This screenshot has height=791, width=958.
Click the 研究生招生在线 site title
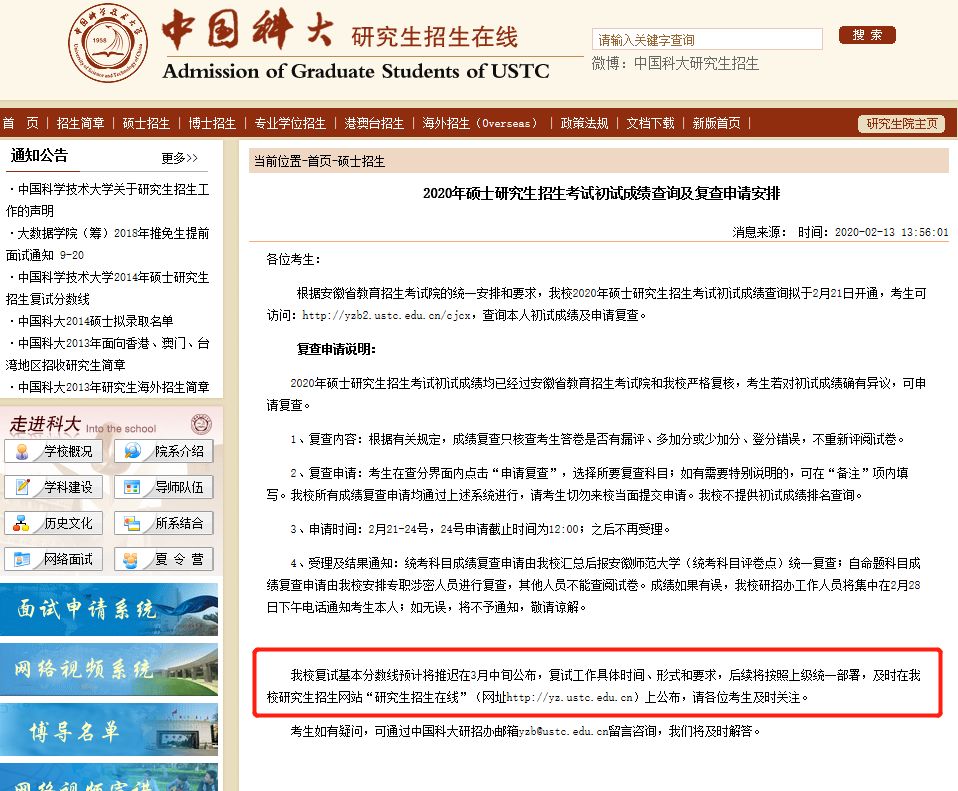click(434, 37)
